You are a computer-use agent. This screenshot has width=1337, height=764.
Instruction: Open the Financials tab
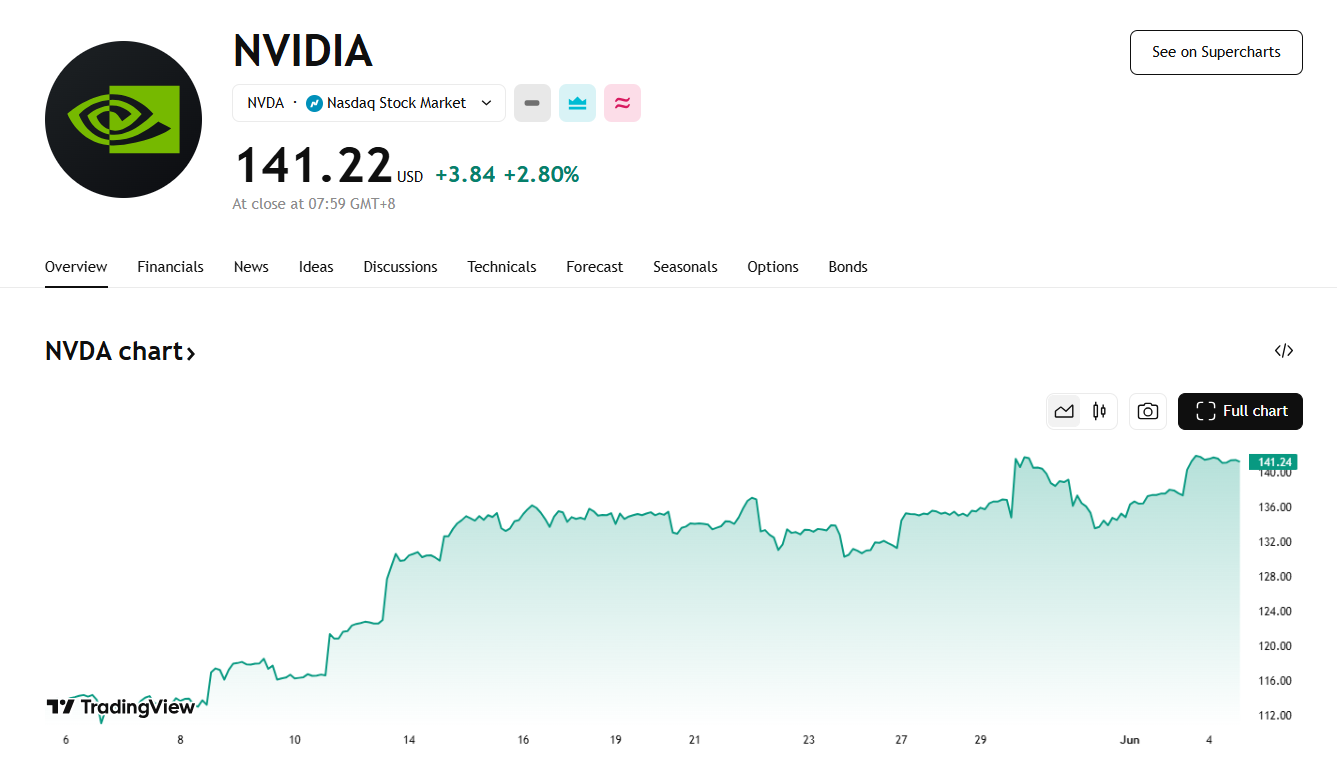coord(170,267)
